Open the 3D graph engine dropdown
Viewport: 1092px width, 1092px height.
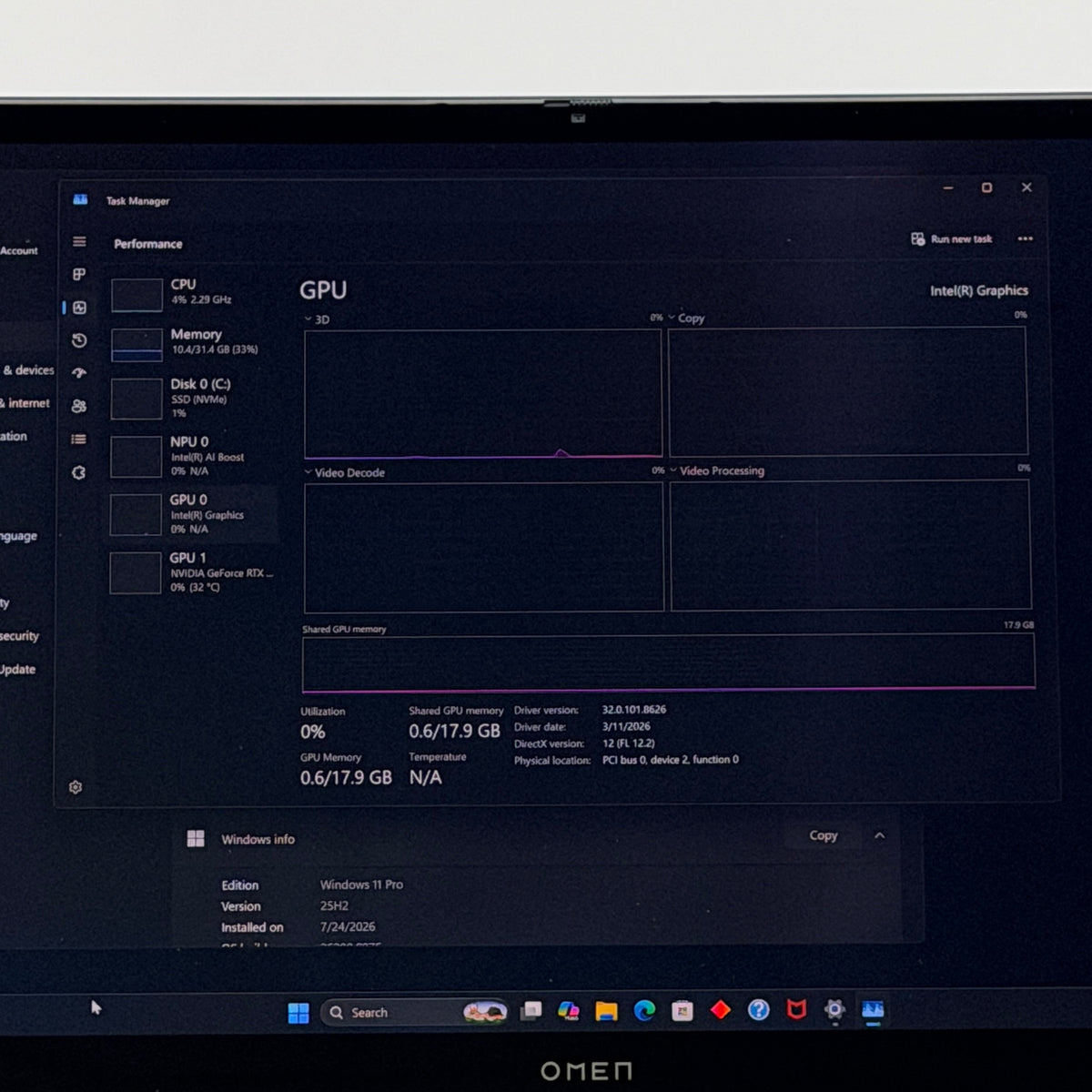click(x=317, y=319)
